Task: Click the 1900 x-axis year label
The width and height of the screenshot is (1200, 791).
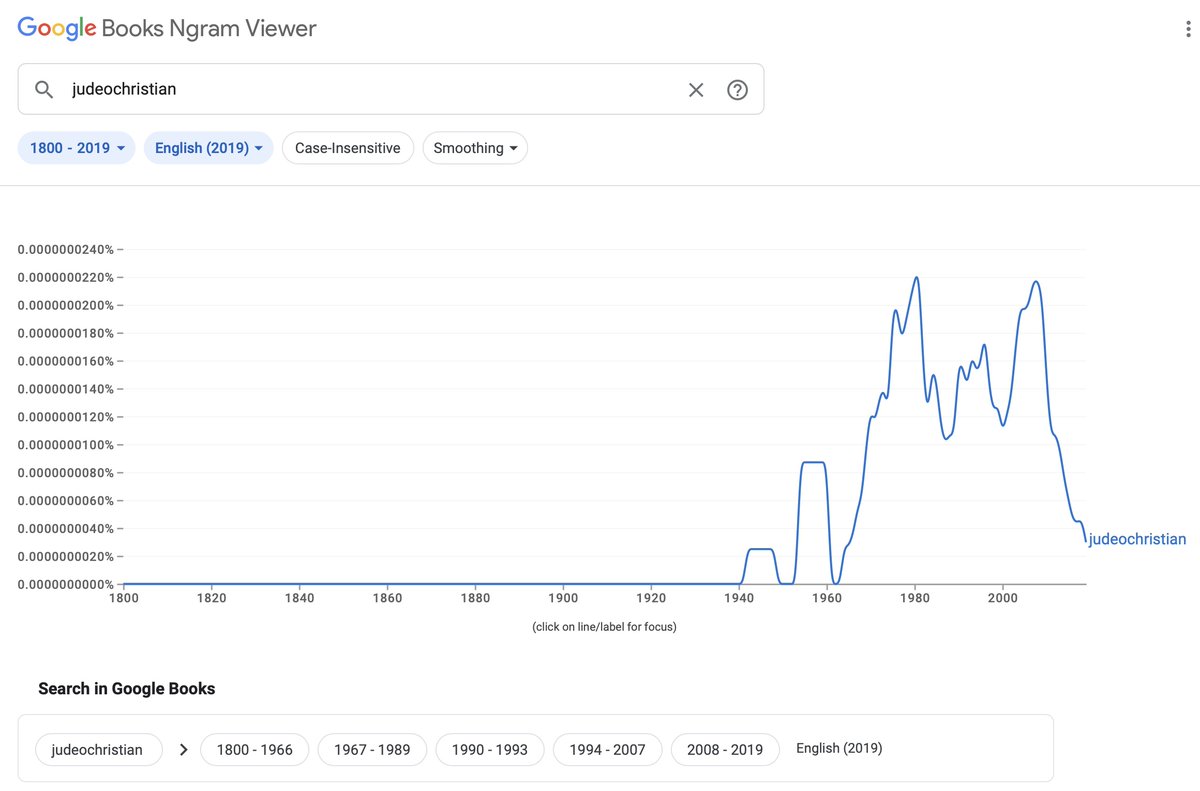Action: [x=563, y=598]
